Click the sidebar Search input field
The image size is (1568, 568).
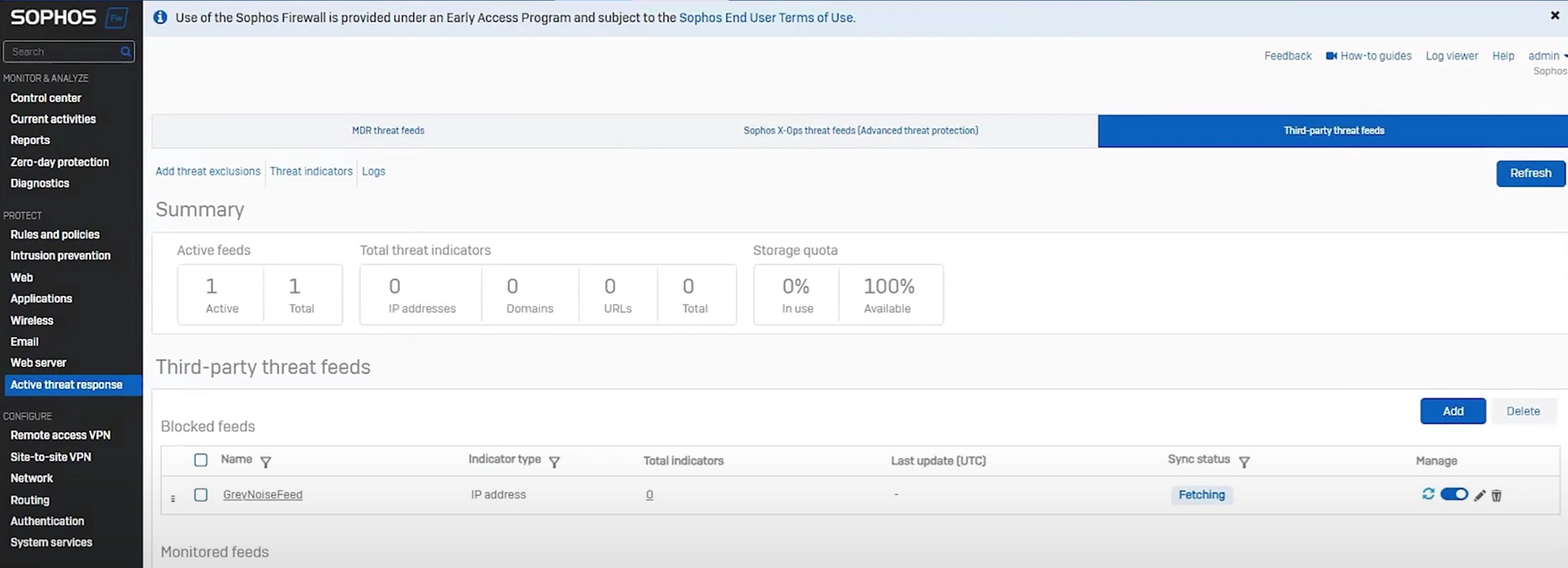(x=62, y=52)
